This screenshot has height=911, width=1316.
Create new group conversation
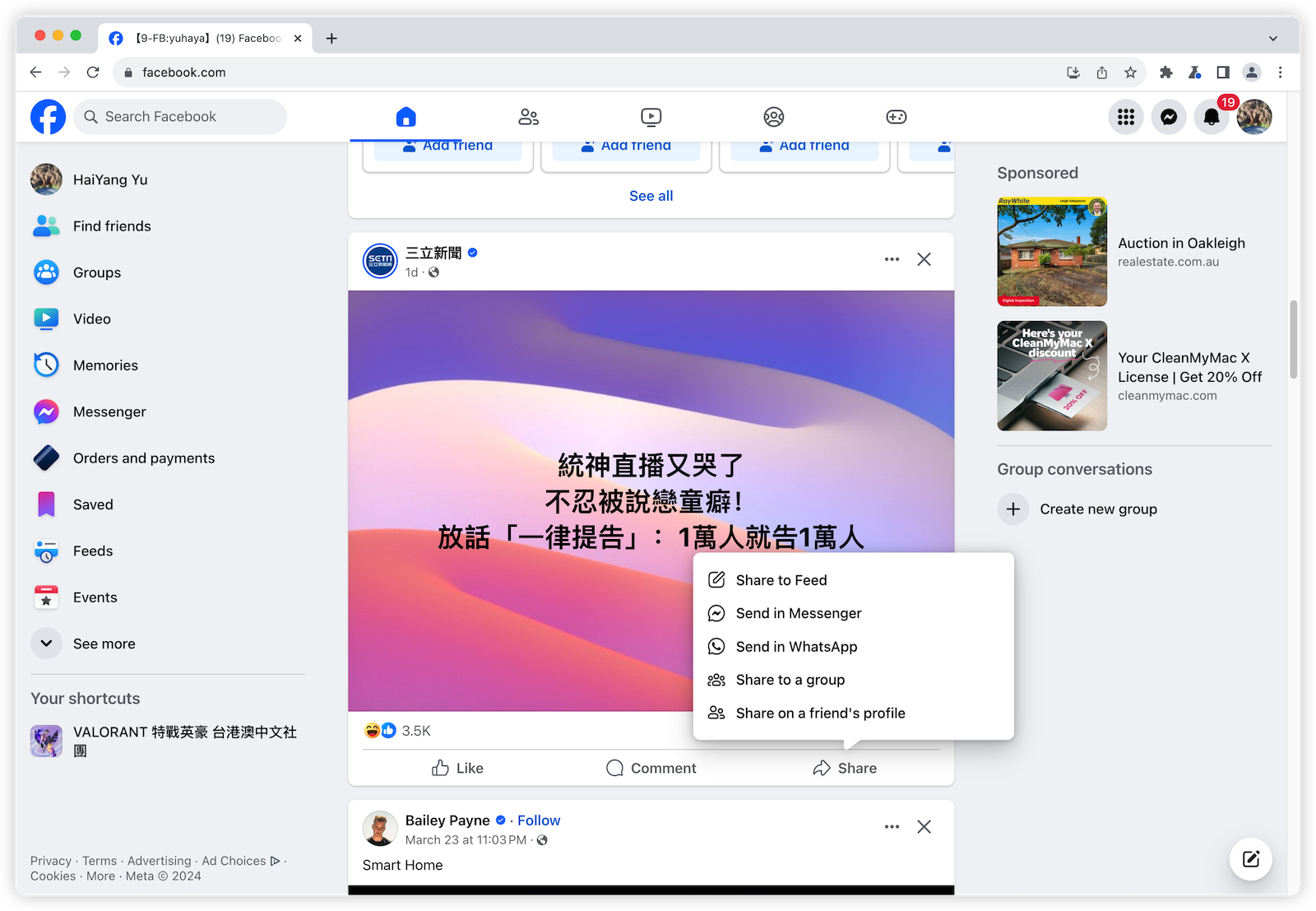(x=1097, y=509)
